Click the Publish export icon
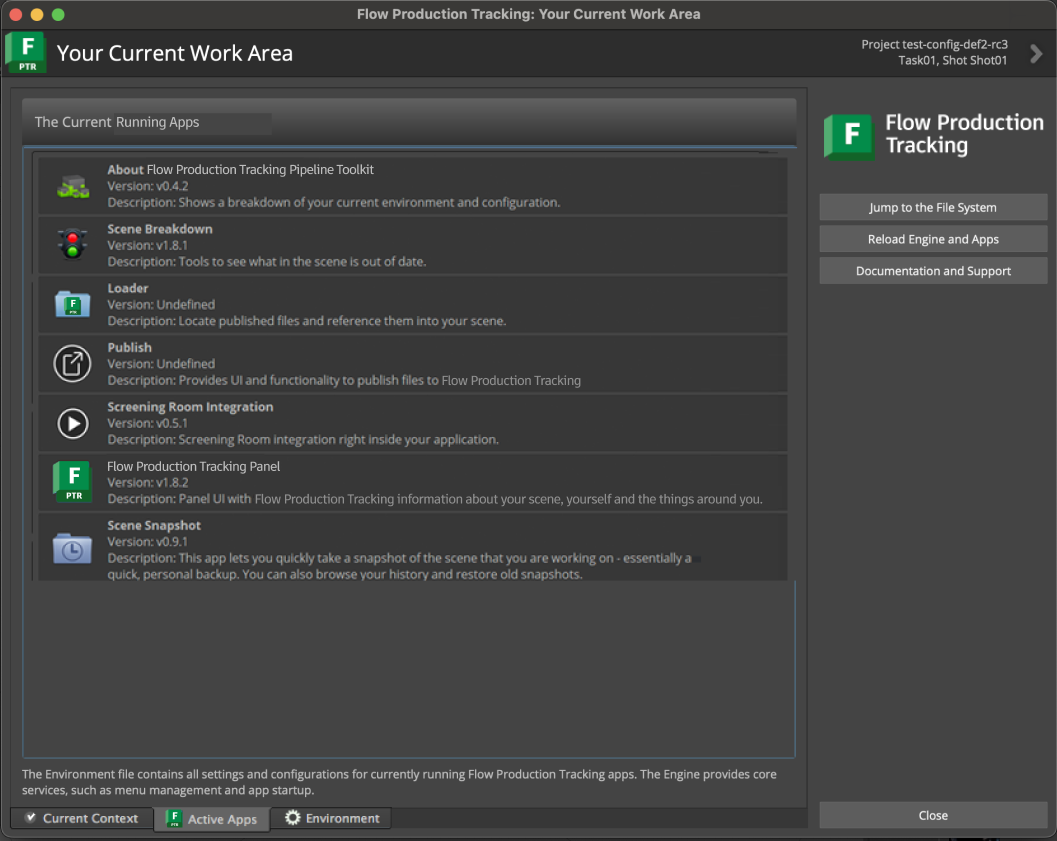This screenshot has height=841, width=1057. click(72, 364)
